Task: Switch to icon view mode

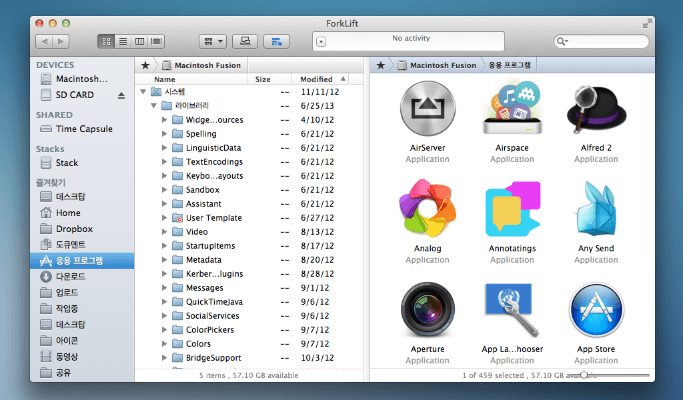Action: pyautogui.click(x=106, y=41)
